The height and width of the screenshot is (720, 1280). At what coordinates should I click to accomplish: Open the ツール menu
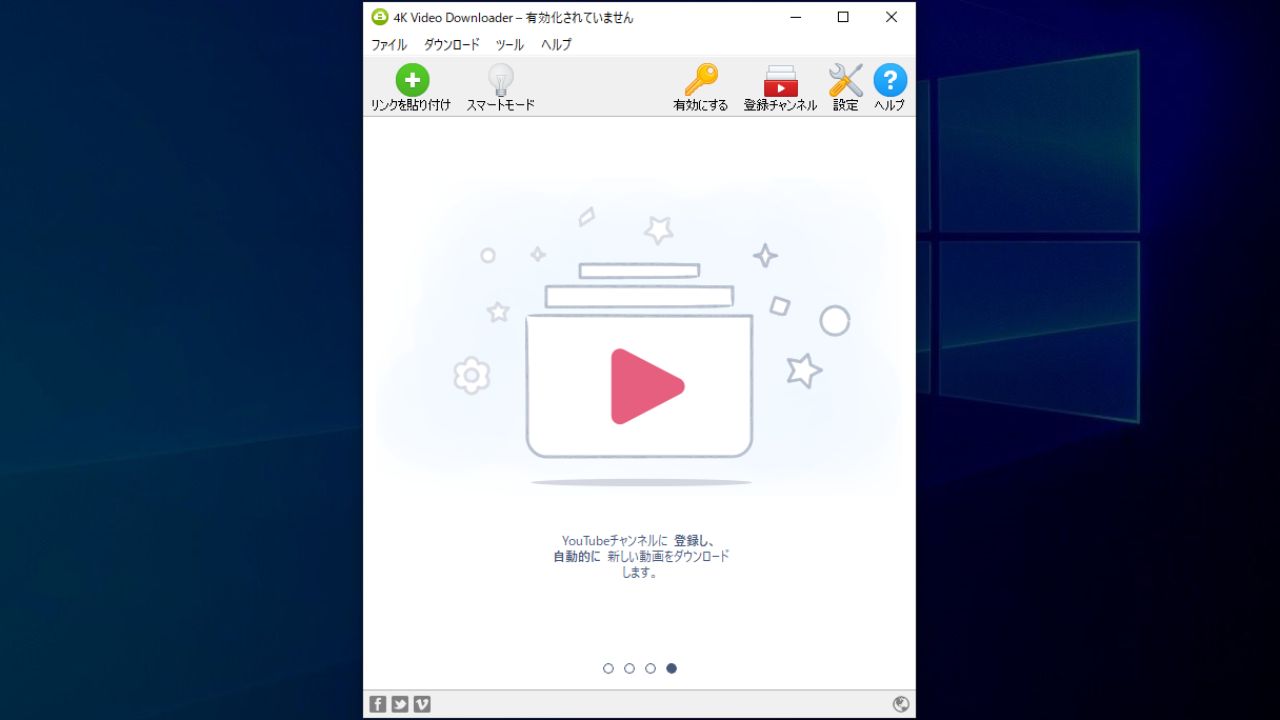[x=510, y=45]
